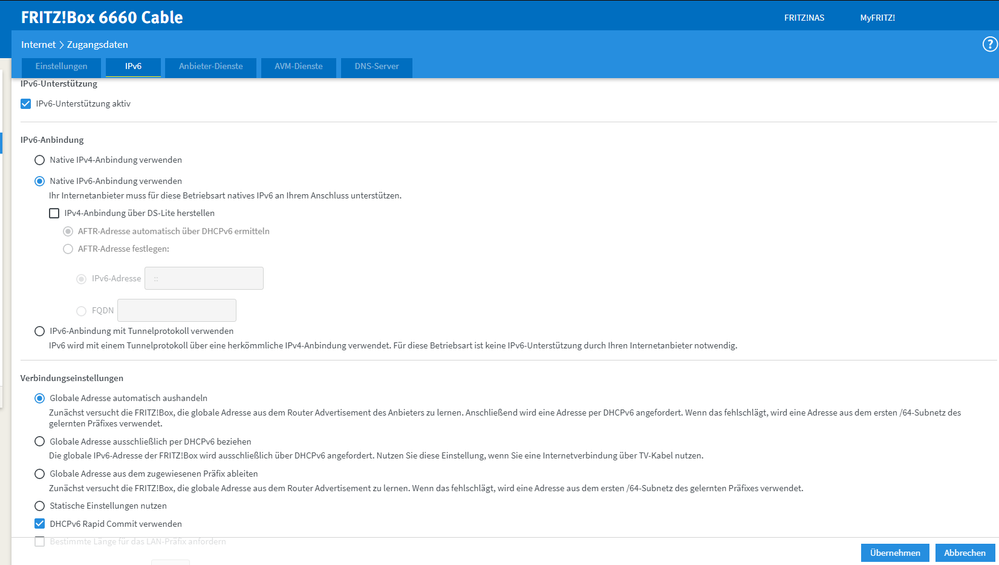
Task: Select the IPv6 tab
Action: pyautogui.click(x=133, y=67)
